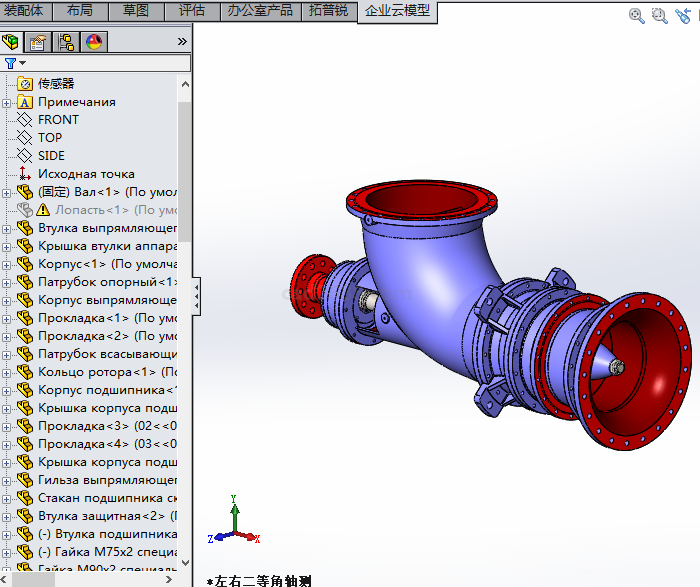700x587 pixels.
Task: Open the DisplayManager color sphere tab
Action: pyautogui.click(x=94, y=42)
